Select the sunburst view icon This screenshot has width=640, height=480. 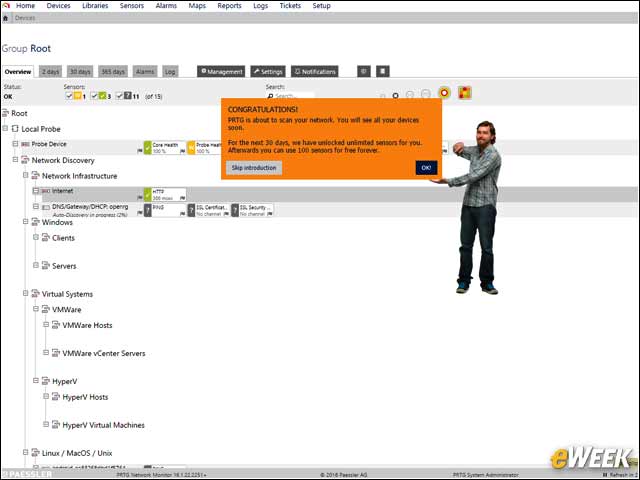pos(444,93)
